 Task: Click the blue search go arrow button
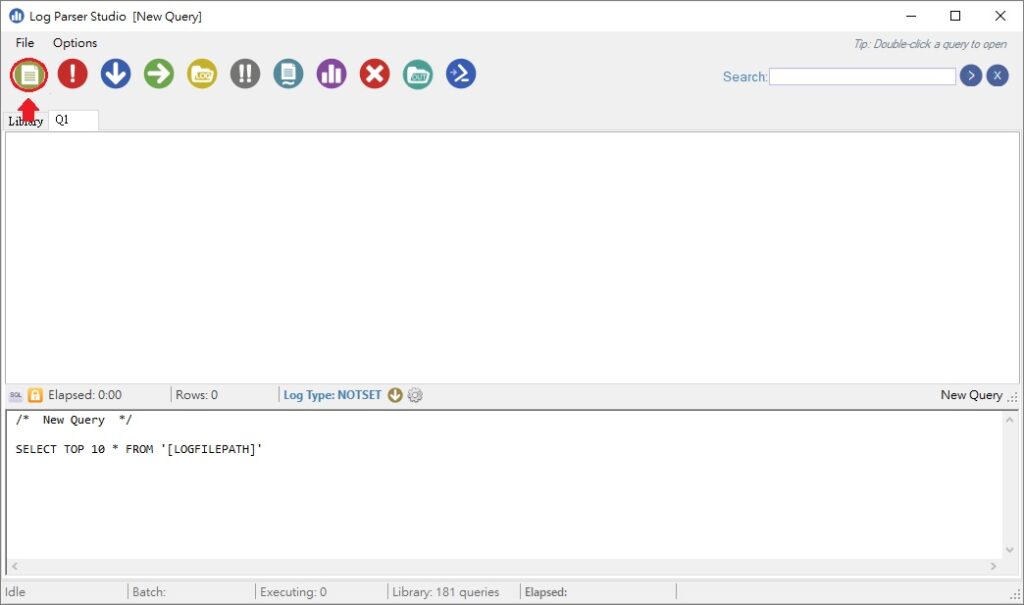(x=970, y=76)
